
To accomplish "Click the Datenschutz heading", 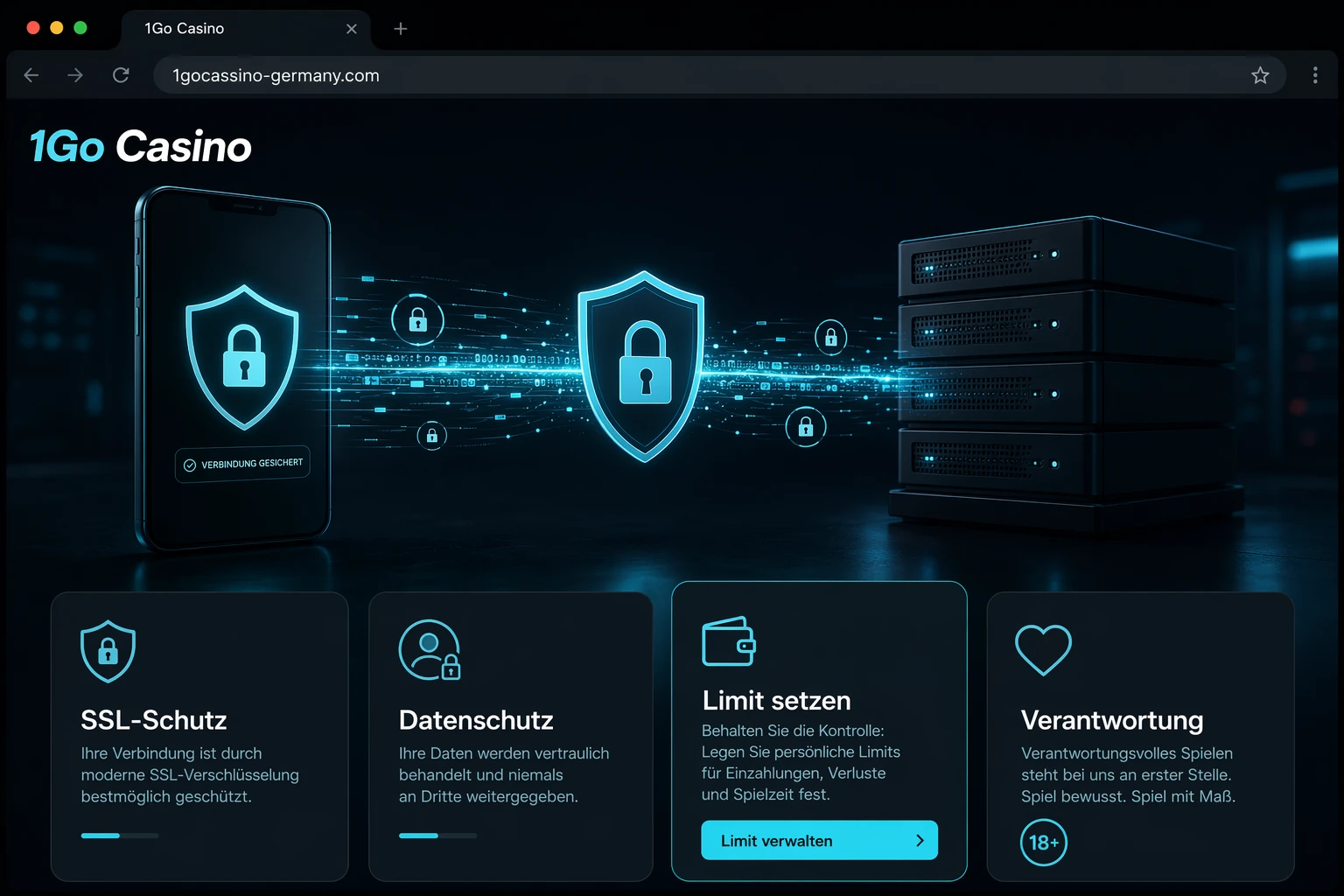I will click(476, 720).
